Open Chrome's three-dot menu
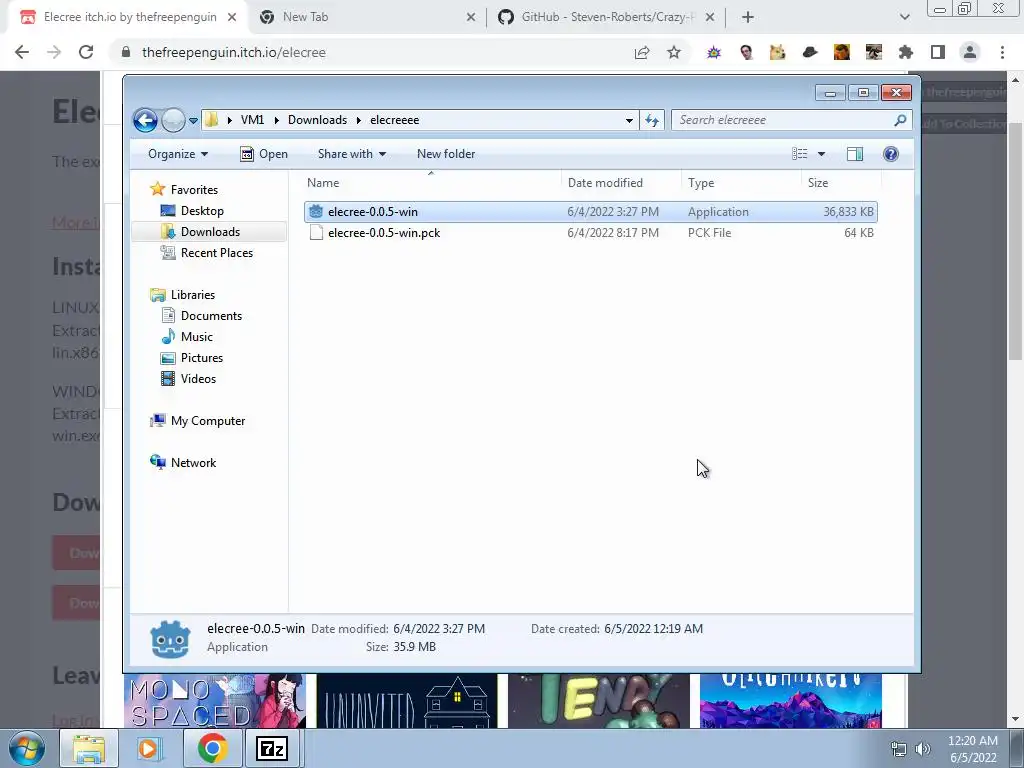Viewport: 1024px width, 768px height. pyautogui.click(x=1002, y=52)
